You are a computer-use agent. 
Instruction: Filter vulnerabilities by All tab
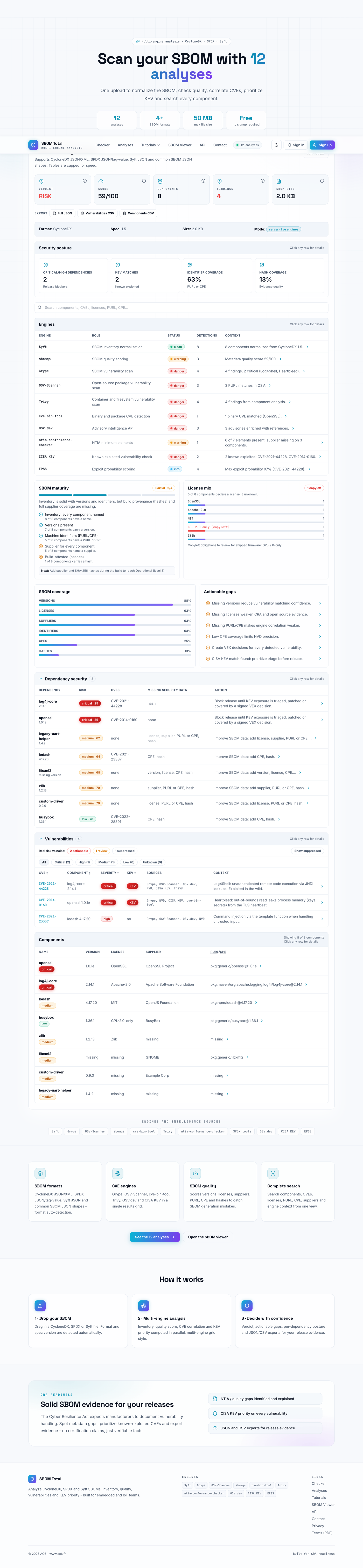44,862
